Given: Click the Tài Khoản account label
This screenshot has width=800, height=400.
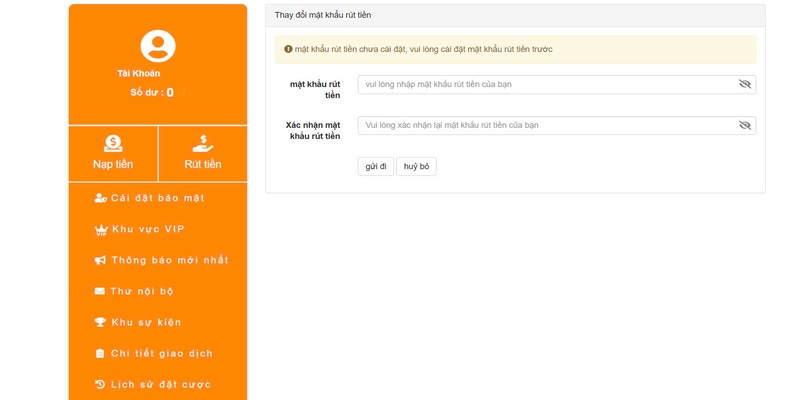Looking at the screenshot, I should click(x=139, y=73).
